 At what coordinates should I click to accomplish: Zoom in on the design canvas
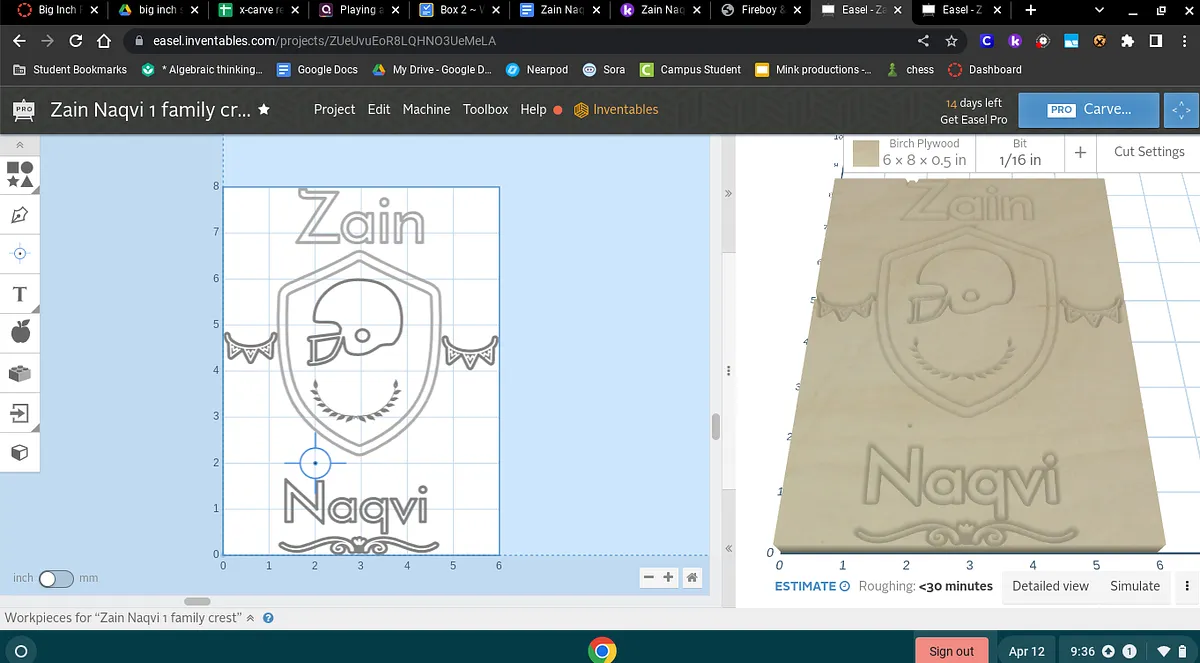pyautogui.click(x=668, y=577)
